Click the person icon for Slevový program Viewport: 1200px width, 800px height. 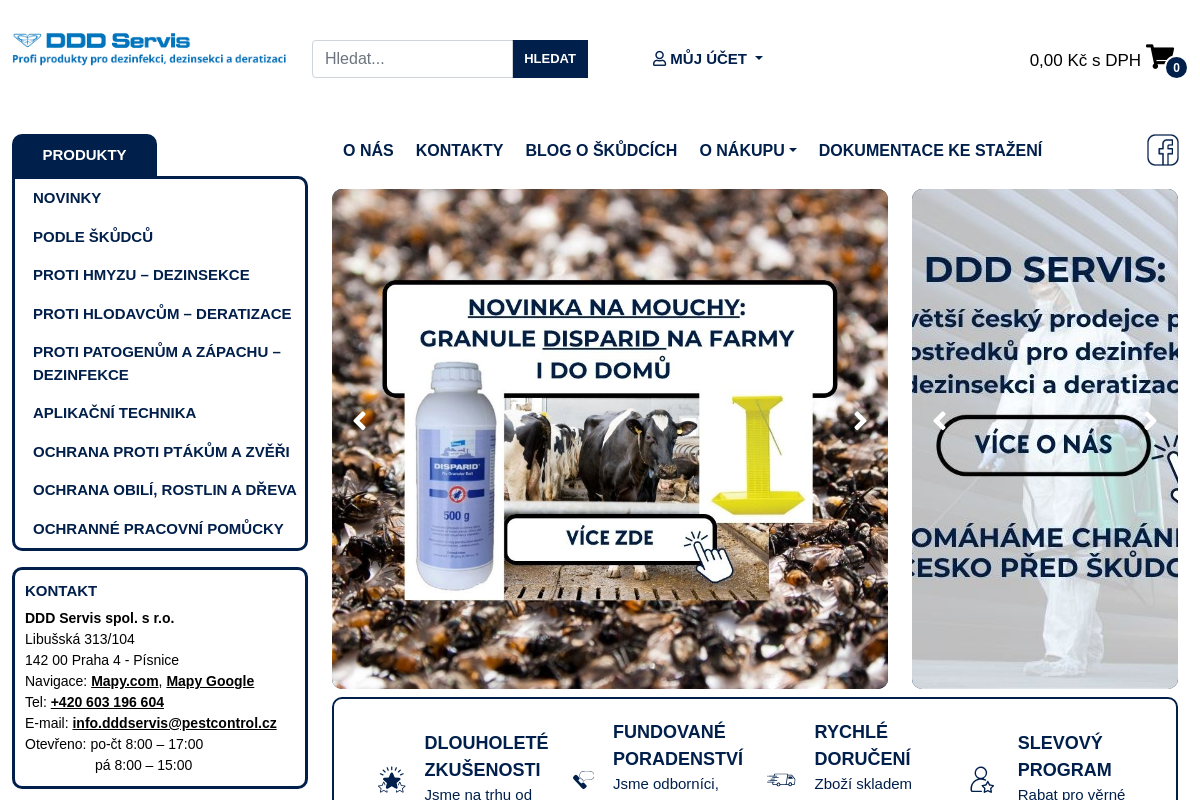click(x=981, y=779)
